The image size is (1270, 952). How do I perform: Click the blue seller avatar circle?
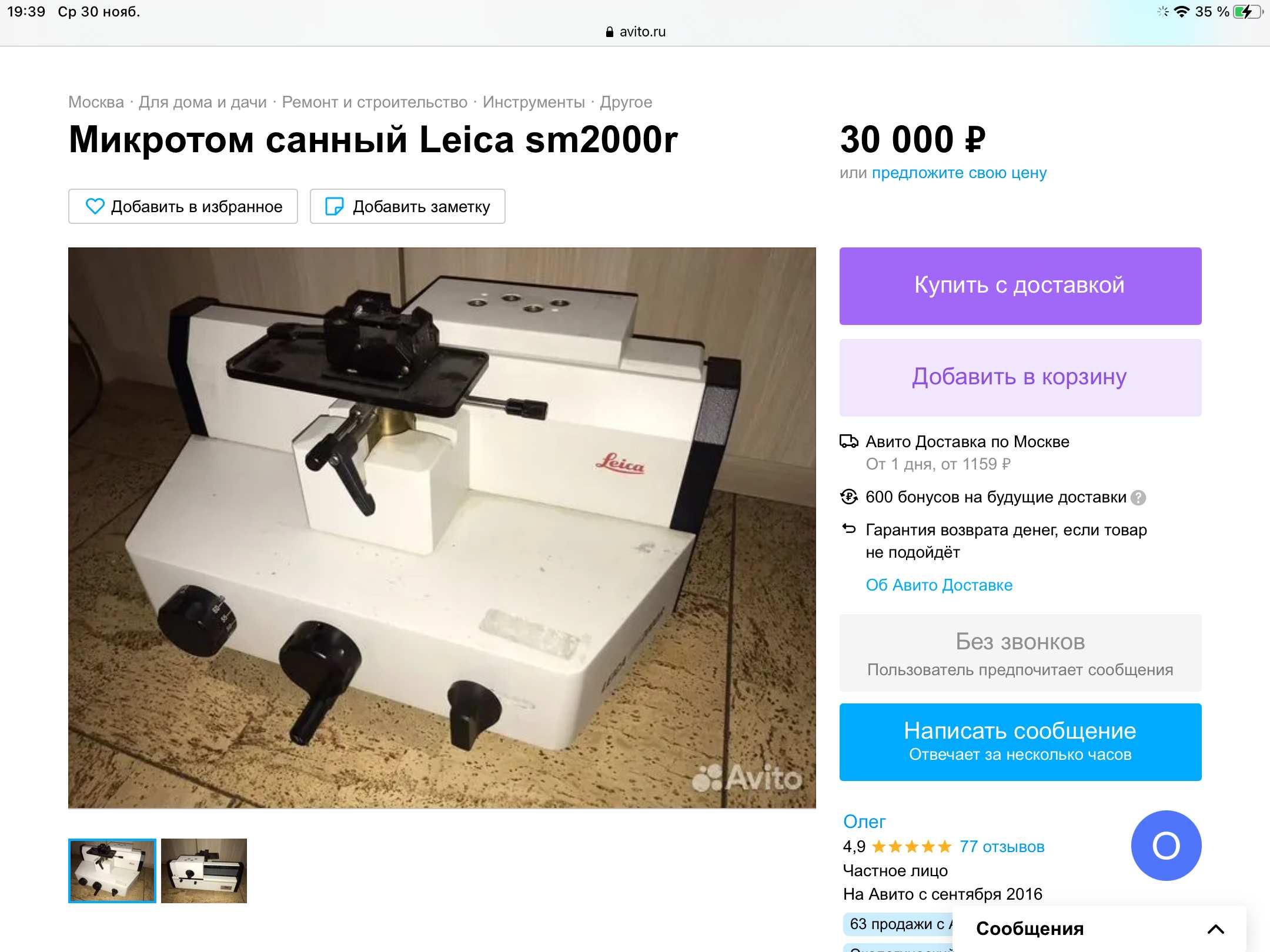tap(1166, 846)
